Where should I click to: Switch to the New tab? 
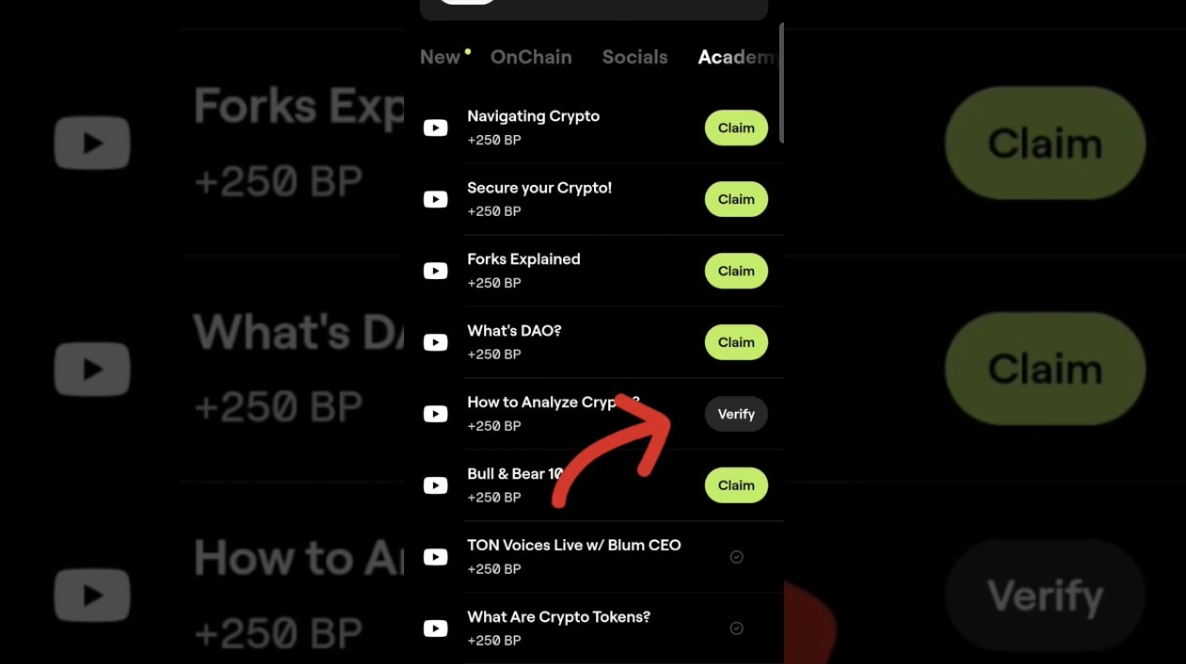440,57
